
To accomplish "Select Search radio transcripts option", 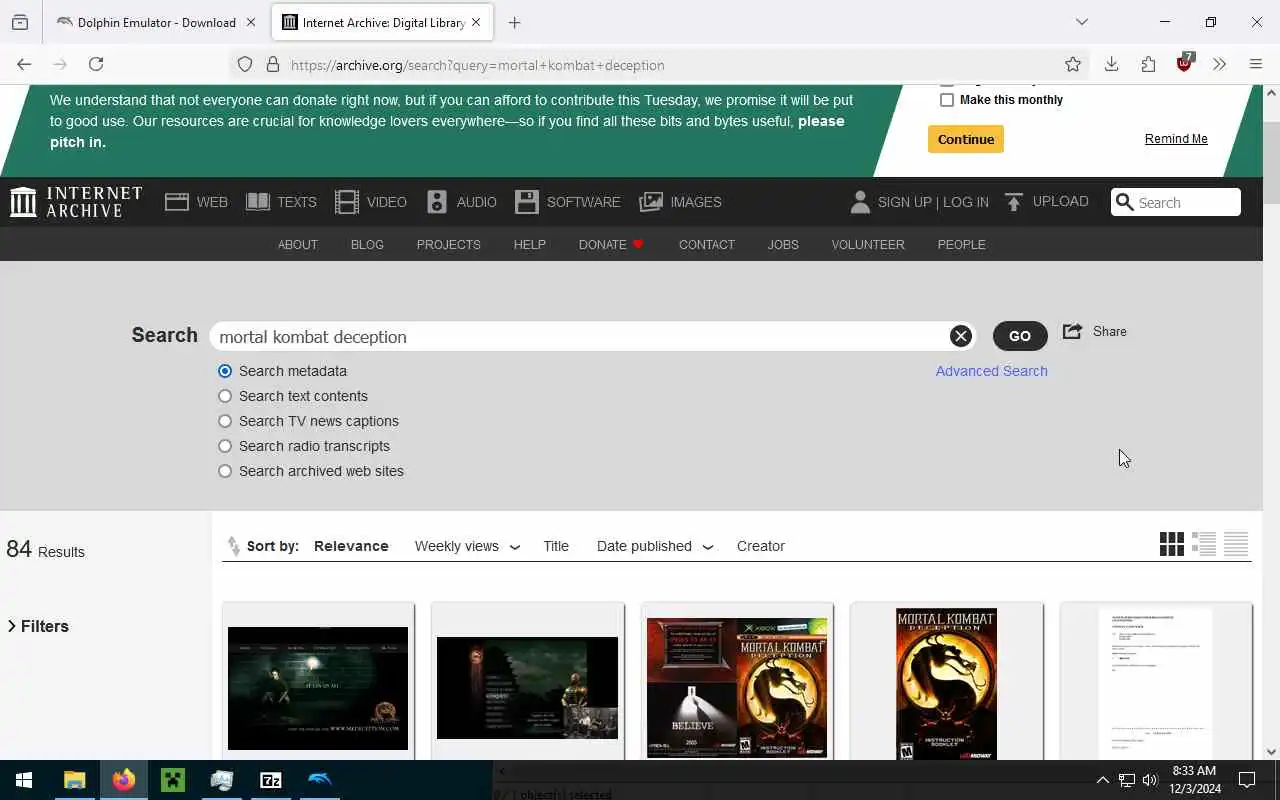I will 225,446.
